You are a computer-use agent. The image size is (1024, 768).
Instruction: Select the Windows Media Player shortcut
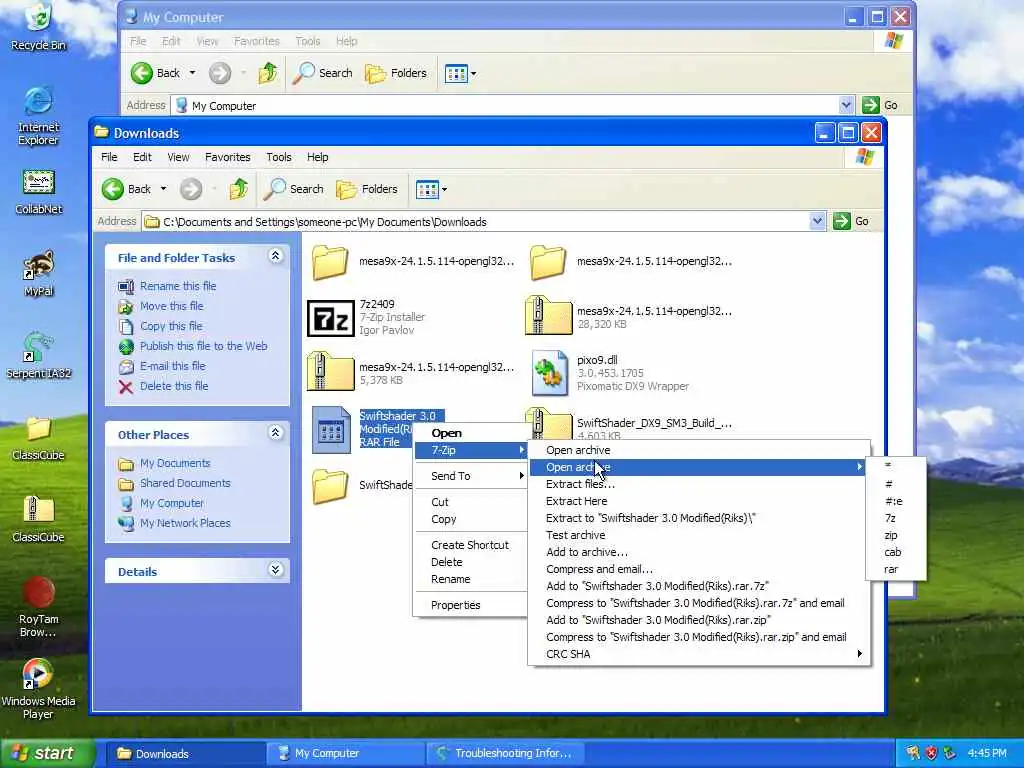pos(38,689)
